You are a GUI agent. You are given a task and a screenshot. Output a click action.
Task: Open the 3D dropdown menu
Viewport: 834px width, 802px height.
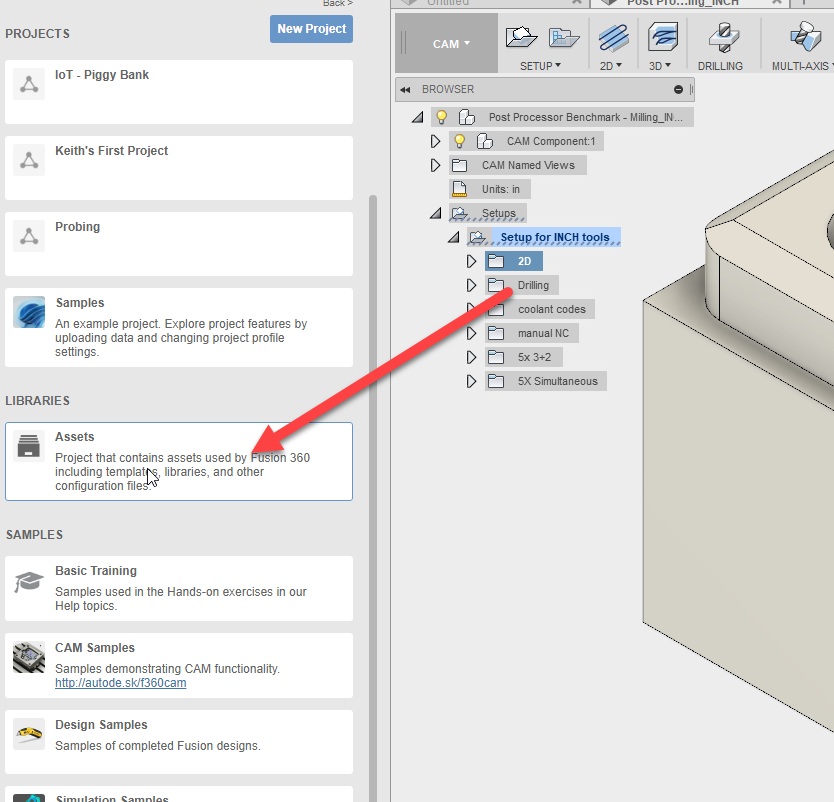(x=660, y=66)
